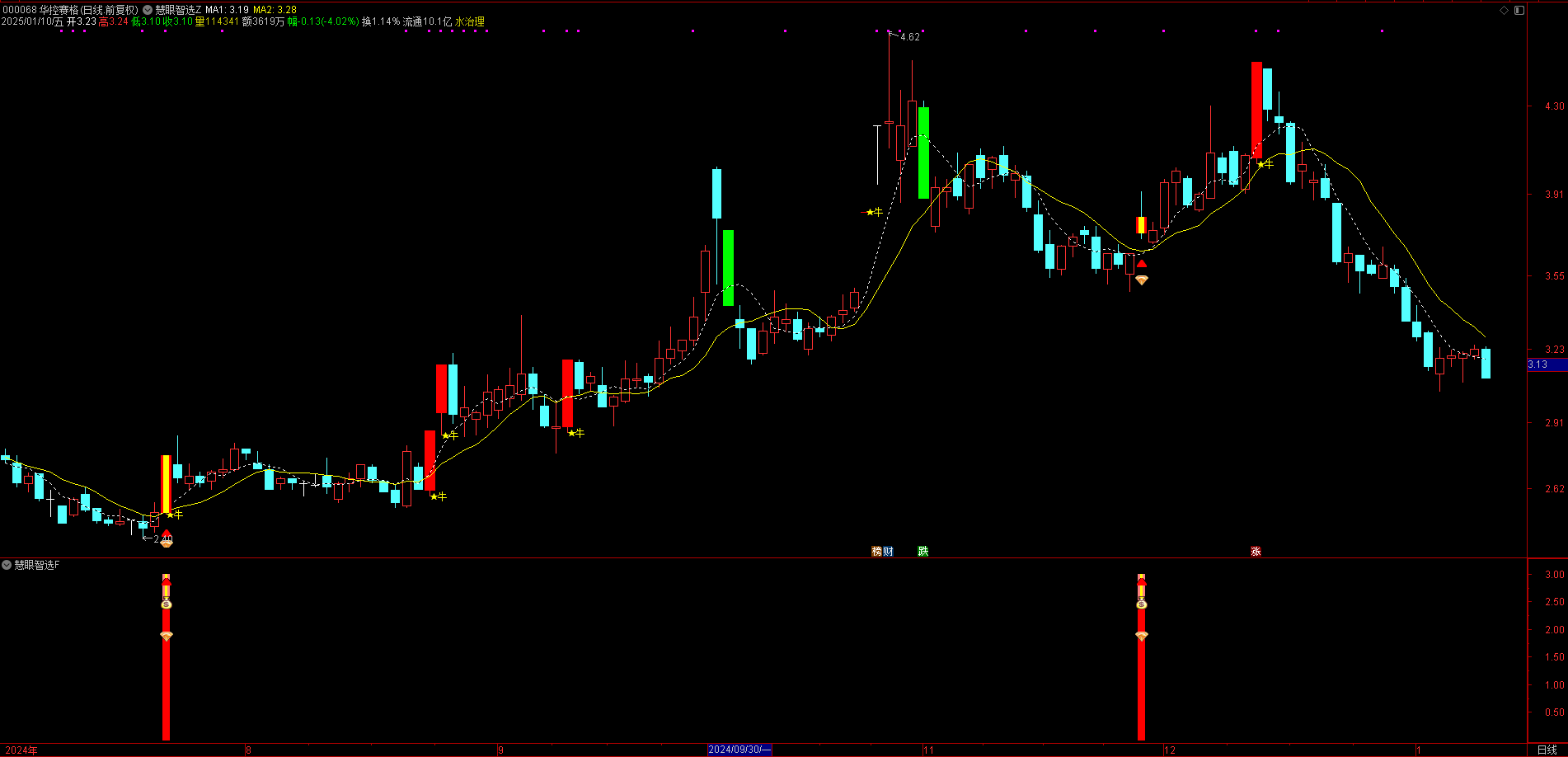Click the 3.00 label on the sub-chart axis

pos(1555,575)
